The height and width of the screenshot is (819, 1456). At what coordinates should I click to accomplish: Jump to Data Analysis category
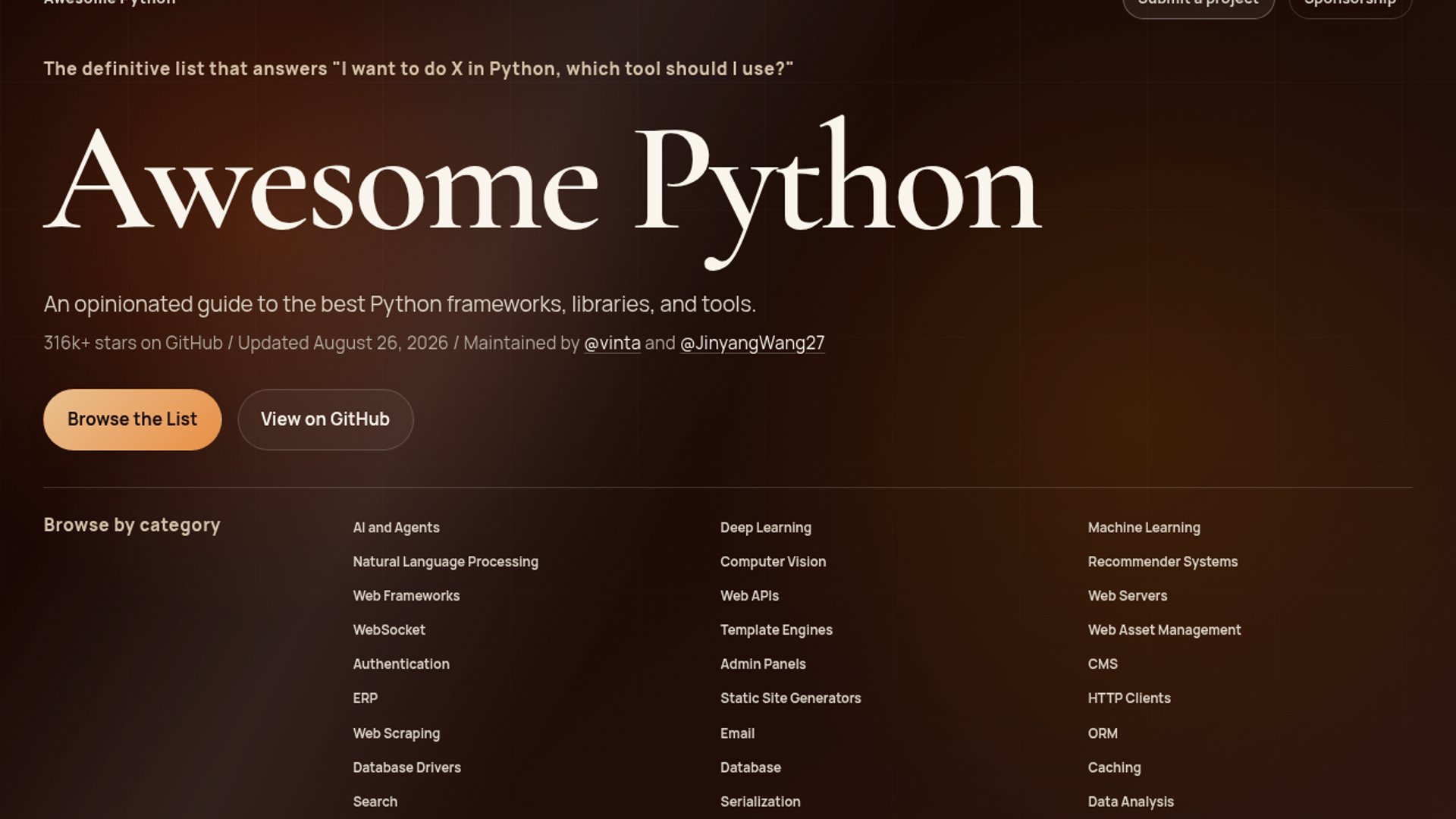click(1130, 802)
